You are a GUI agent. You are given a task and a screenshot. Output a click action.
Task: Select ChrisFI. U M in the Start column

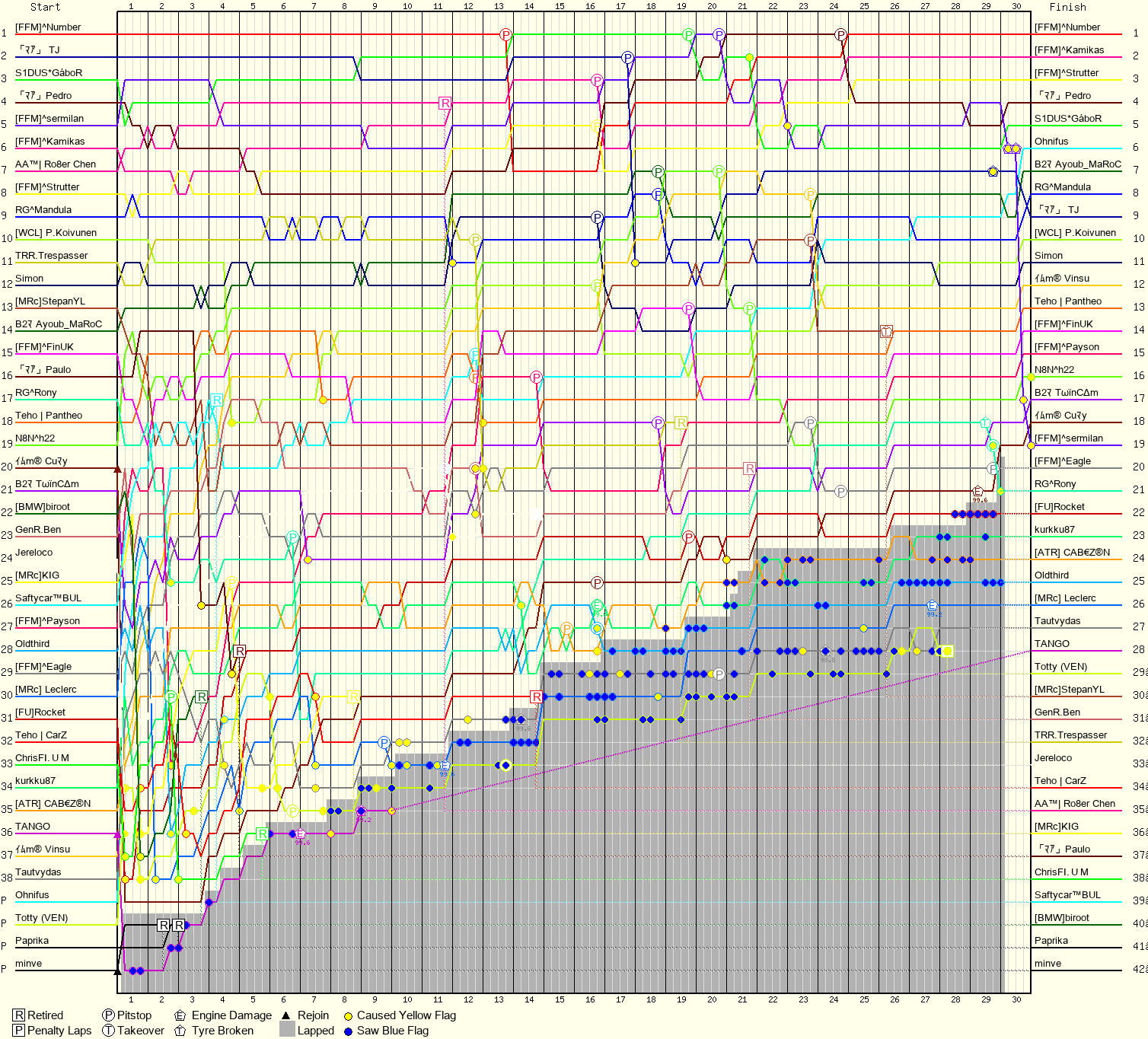tap(42, 758)
